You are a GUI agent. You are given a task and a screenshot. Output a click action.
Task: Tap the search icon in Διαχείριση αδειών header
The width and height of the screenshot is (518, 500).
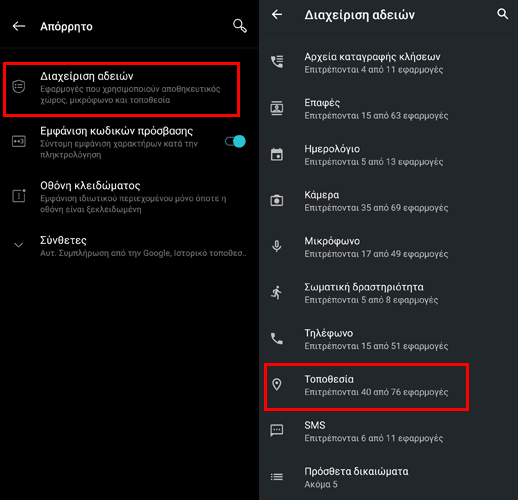pos(502,14)
